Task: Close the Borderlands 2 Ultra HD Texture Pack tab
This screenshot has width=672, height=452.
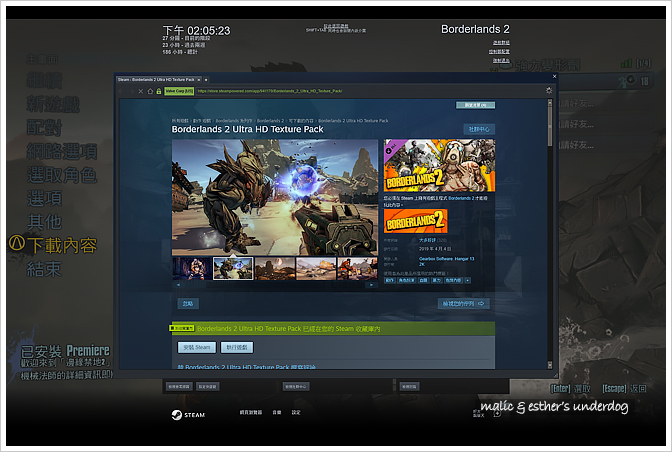Action: coord(199,80)
